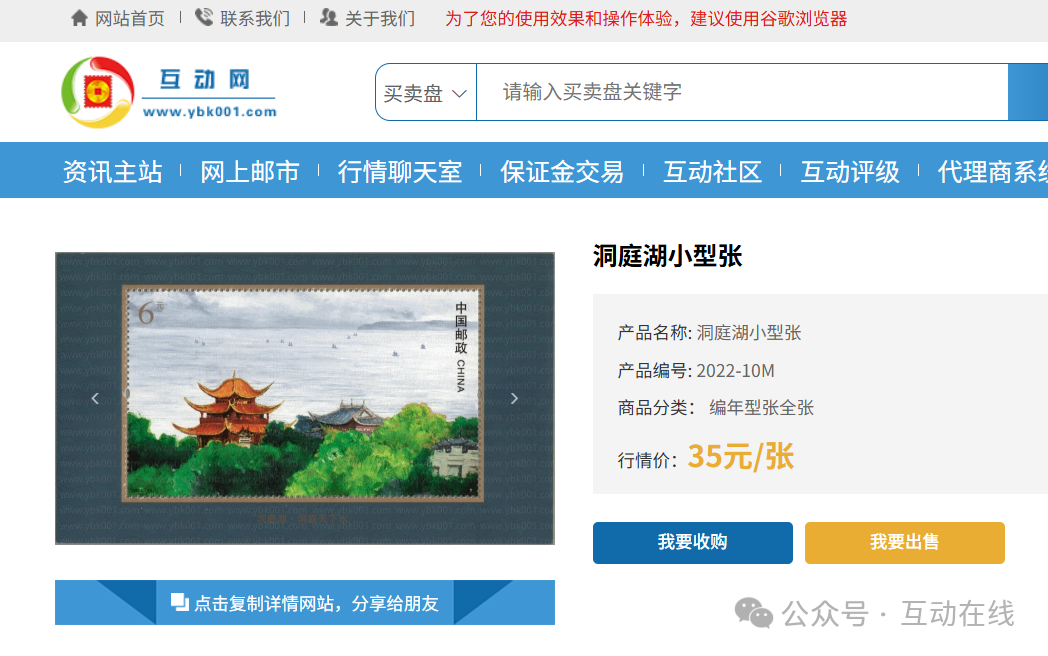The width and height of the screenshot is (1048, 656).
Task: Open the 买卖盘 search category dropdown
Action: [x=426, y=93]
